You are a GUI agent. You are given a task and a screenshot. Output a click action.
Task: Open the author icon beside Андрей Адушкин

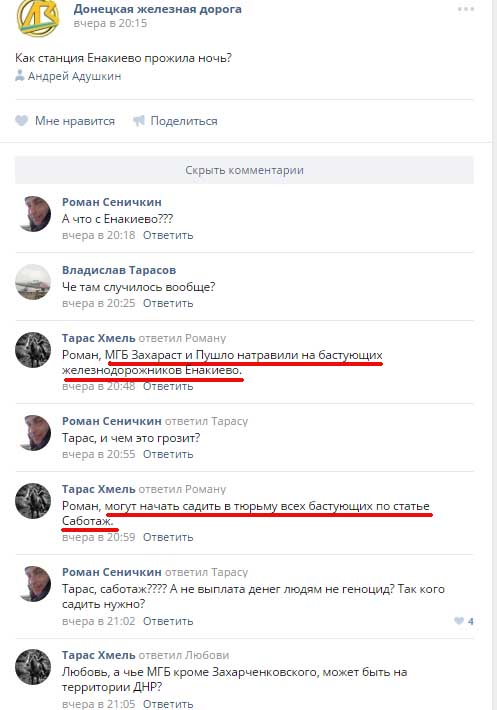(x=19, y=76)
